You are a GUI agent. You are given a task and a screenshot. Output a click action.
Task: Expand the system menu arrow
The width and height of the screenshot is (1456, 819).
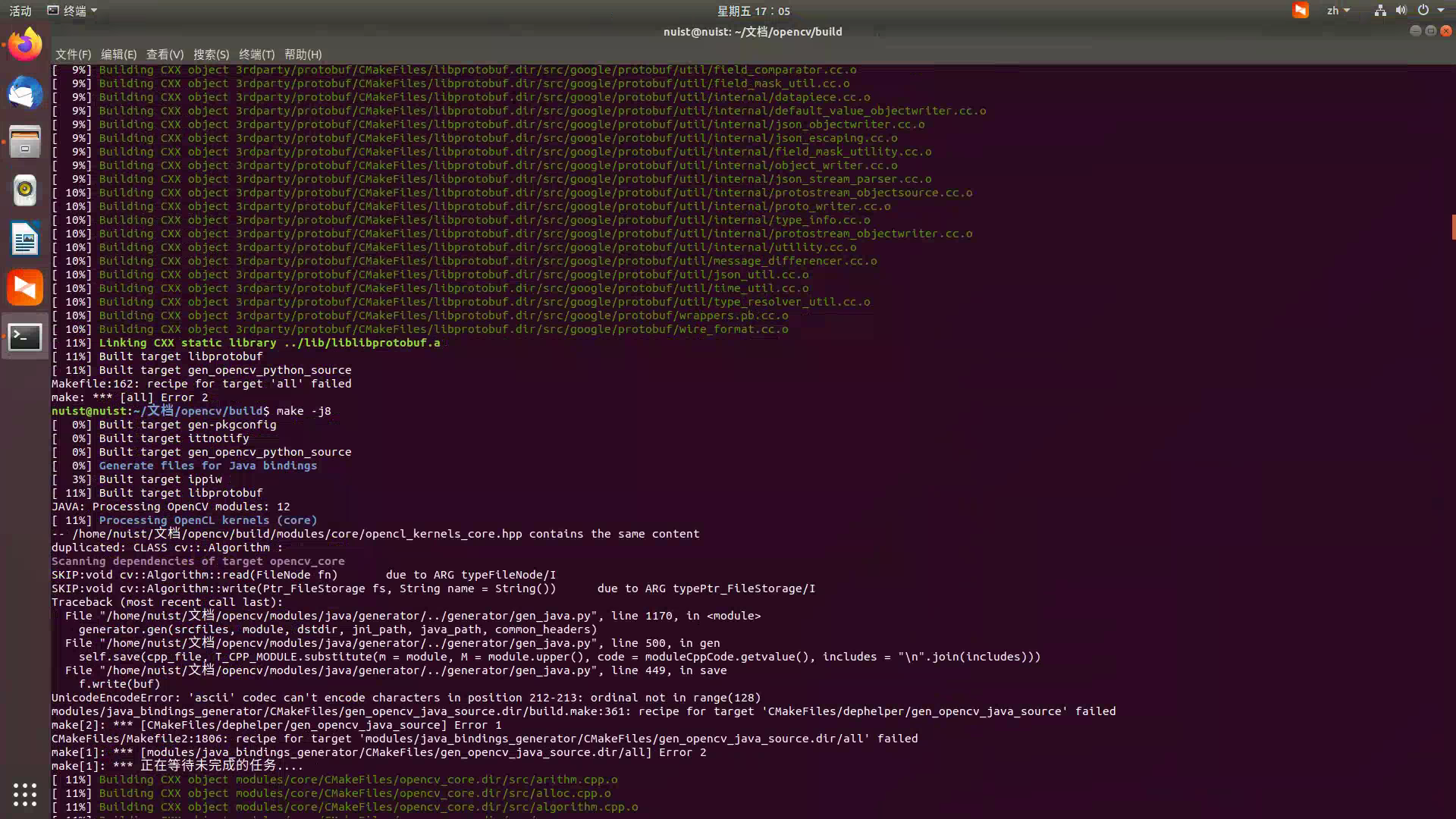coord(1441,11)
